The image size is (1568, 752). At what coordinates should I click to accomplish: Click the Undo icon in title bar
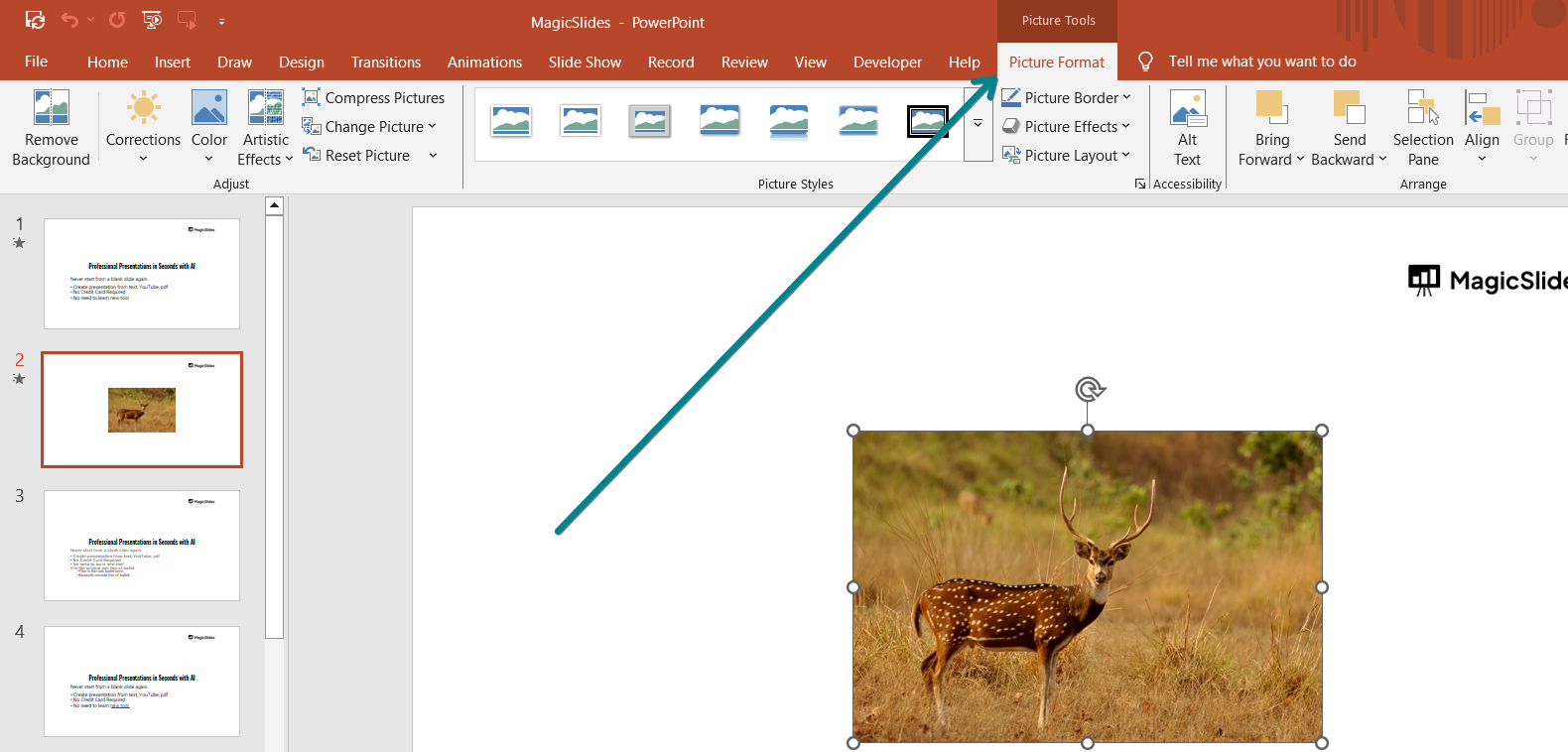[69, 20]
